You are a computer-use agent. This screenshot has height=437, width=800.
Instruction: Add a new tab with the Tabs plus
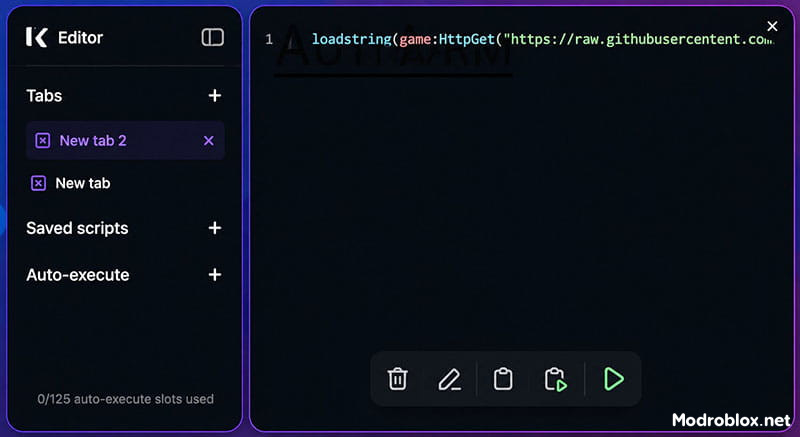tap(215, 95)
